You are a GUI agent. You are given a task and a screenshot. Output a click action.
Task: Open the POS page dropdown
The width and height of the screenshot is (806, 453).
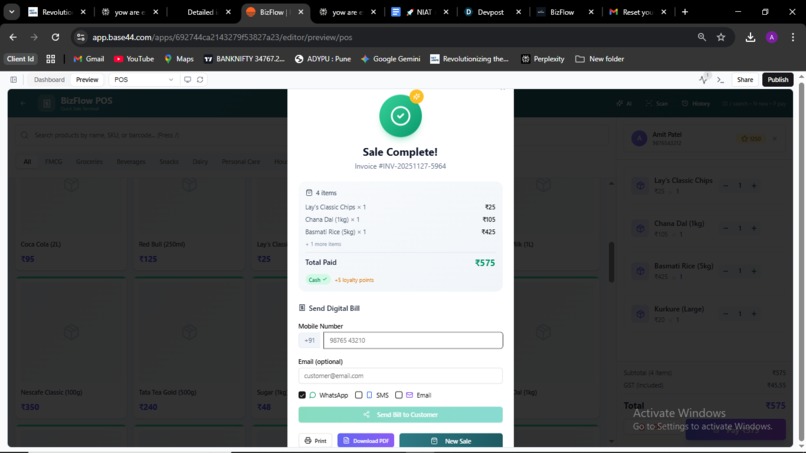click(x=143, y=80)
